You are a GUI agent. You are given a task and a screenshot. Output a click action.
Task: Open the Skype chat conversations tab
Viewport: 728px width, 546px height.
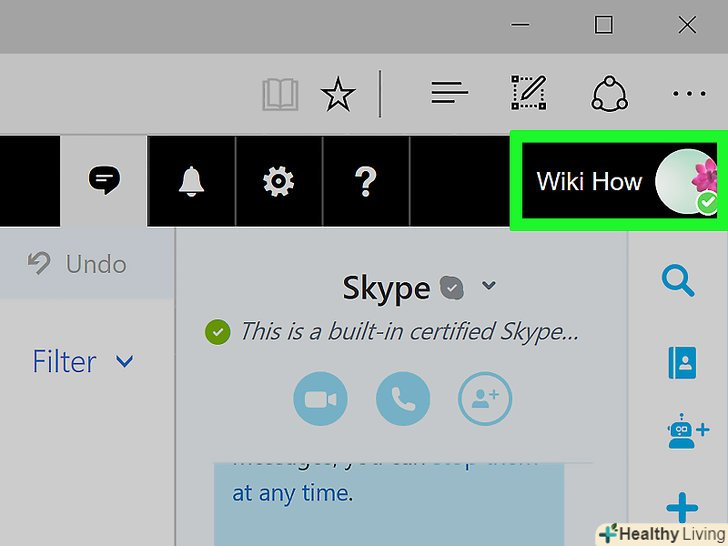104,181
